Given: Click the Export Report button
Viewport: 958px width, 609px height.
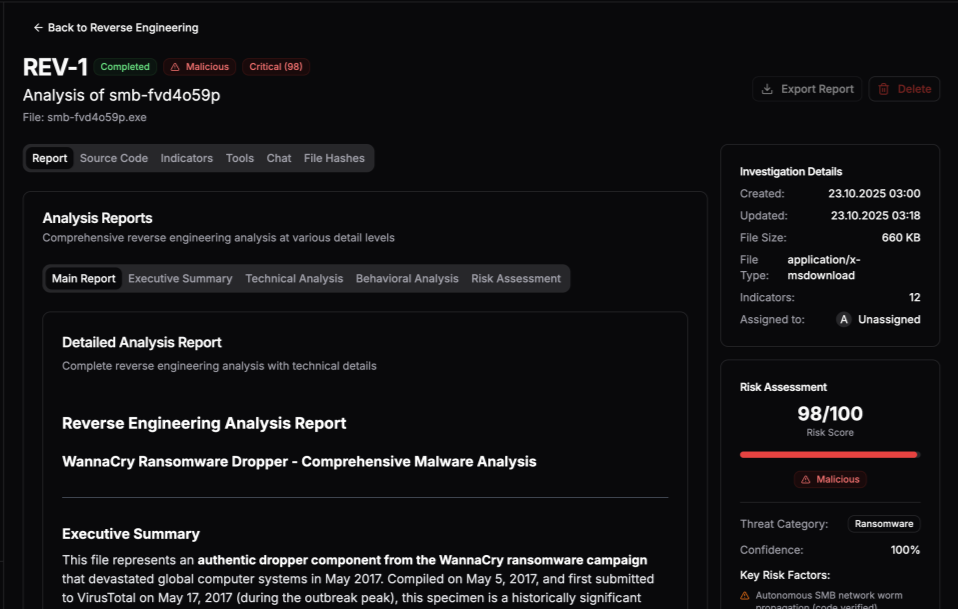Looking at the screenshot, I should coord(807,89).
